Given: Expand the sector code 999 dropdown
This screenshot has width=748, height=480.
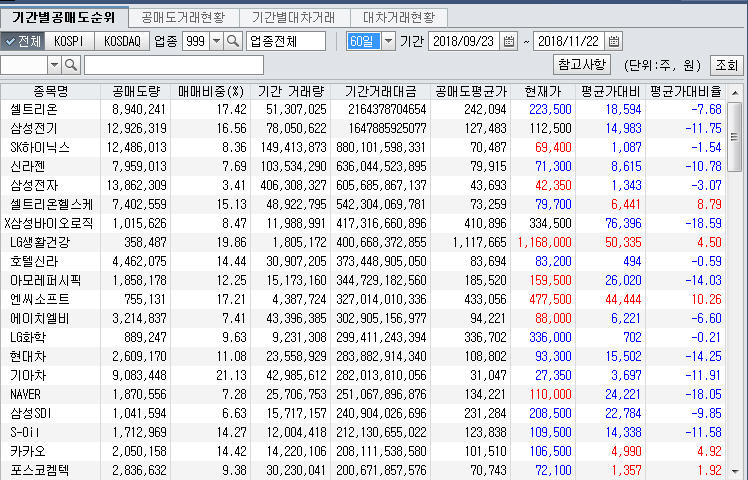Looking at the screenshot, I should (217, 41).
